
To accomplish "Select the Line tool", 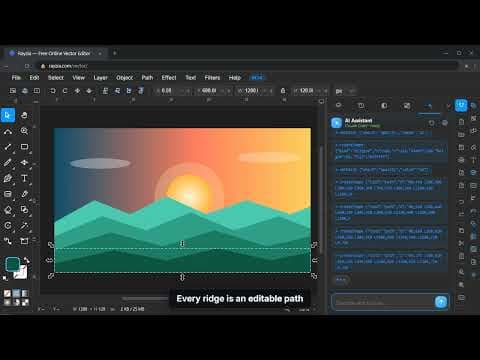I will [8, 147].
